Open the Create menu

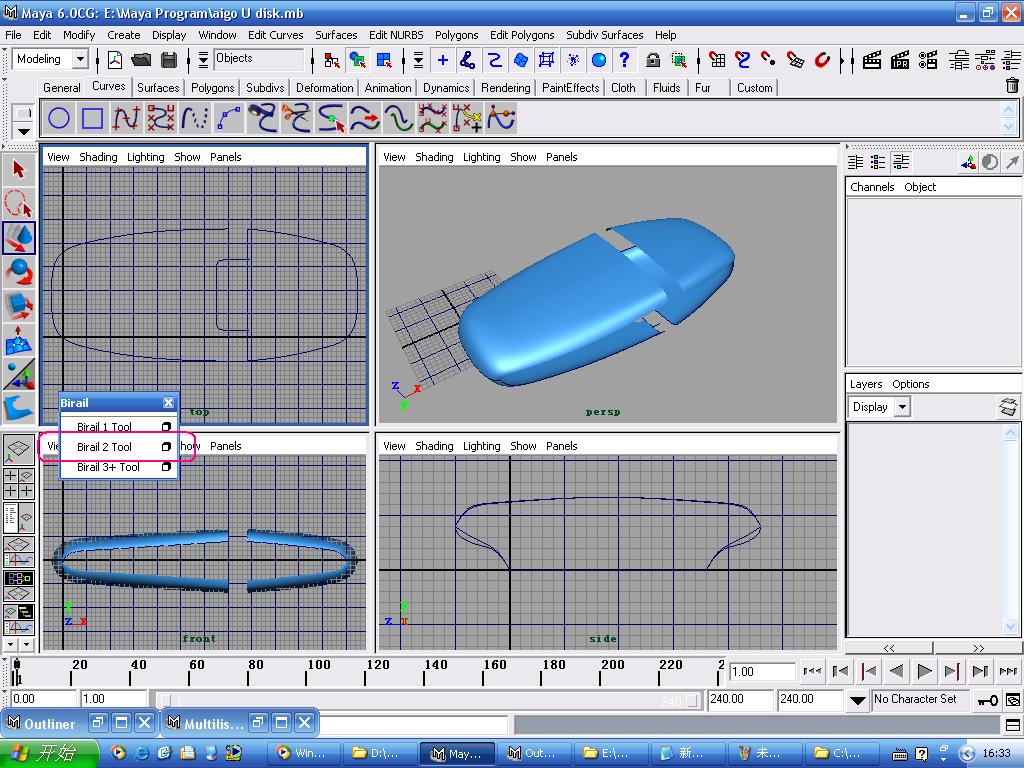pos(123,35)
